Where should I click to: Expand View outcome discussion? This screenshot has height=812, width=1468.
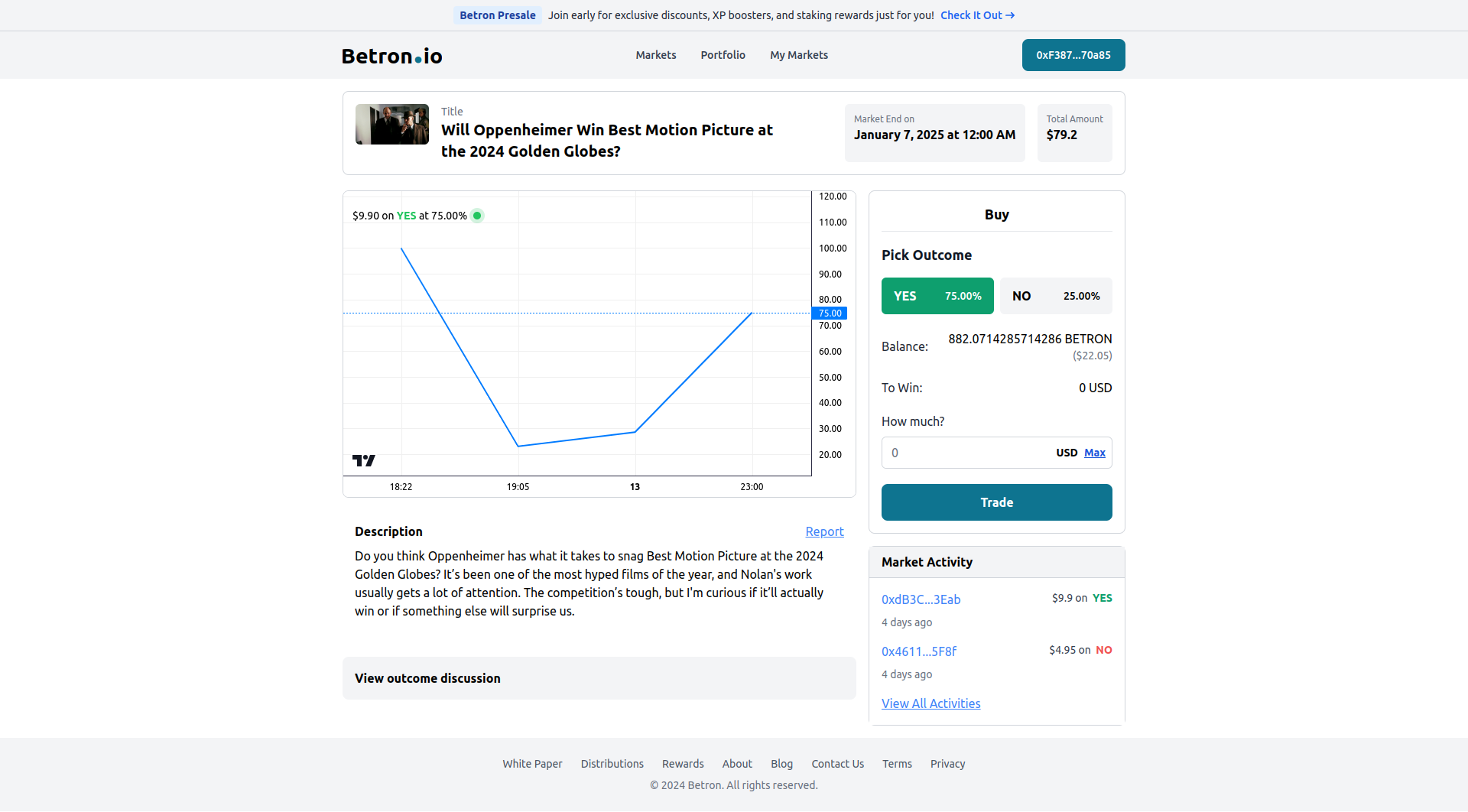599,678
